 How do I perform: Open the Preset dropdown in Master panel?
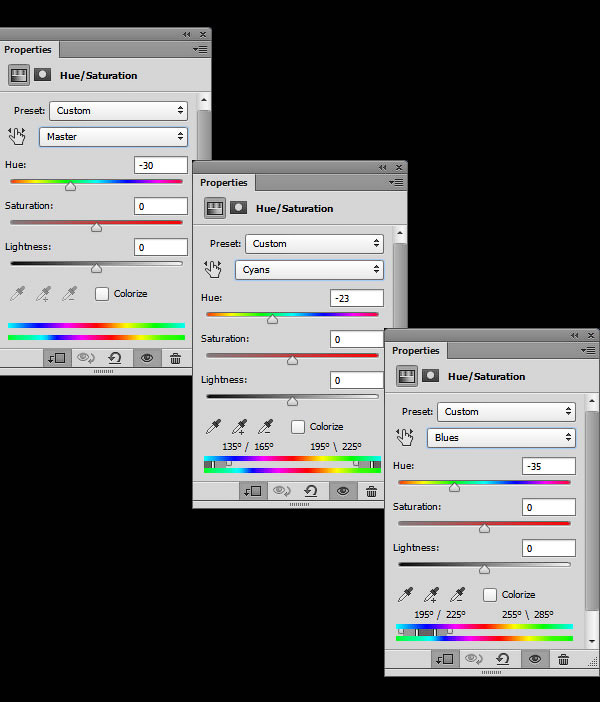click(119, 111)
